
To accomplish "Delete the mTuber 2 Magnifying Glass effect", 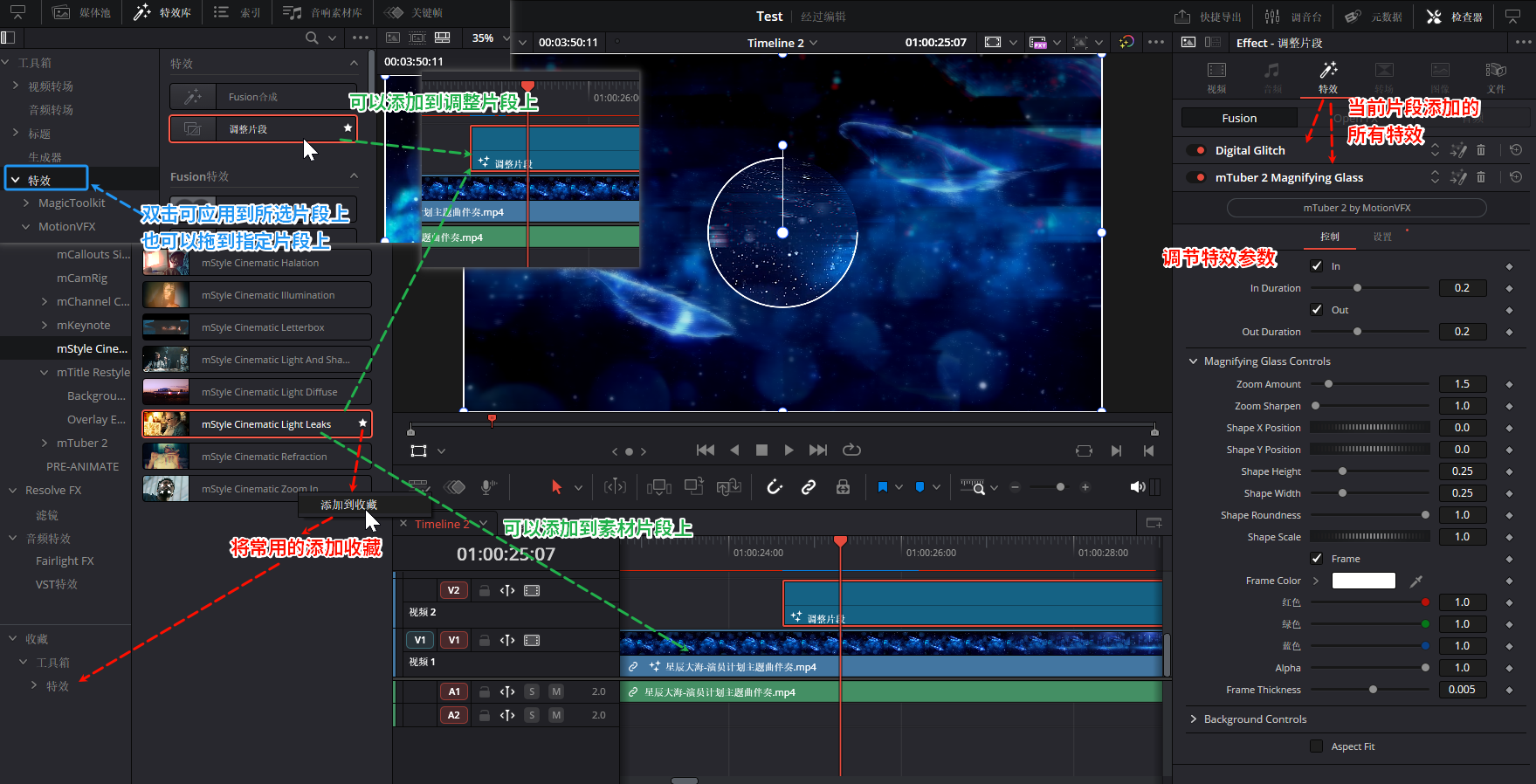I will pos(1481,177).
